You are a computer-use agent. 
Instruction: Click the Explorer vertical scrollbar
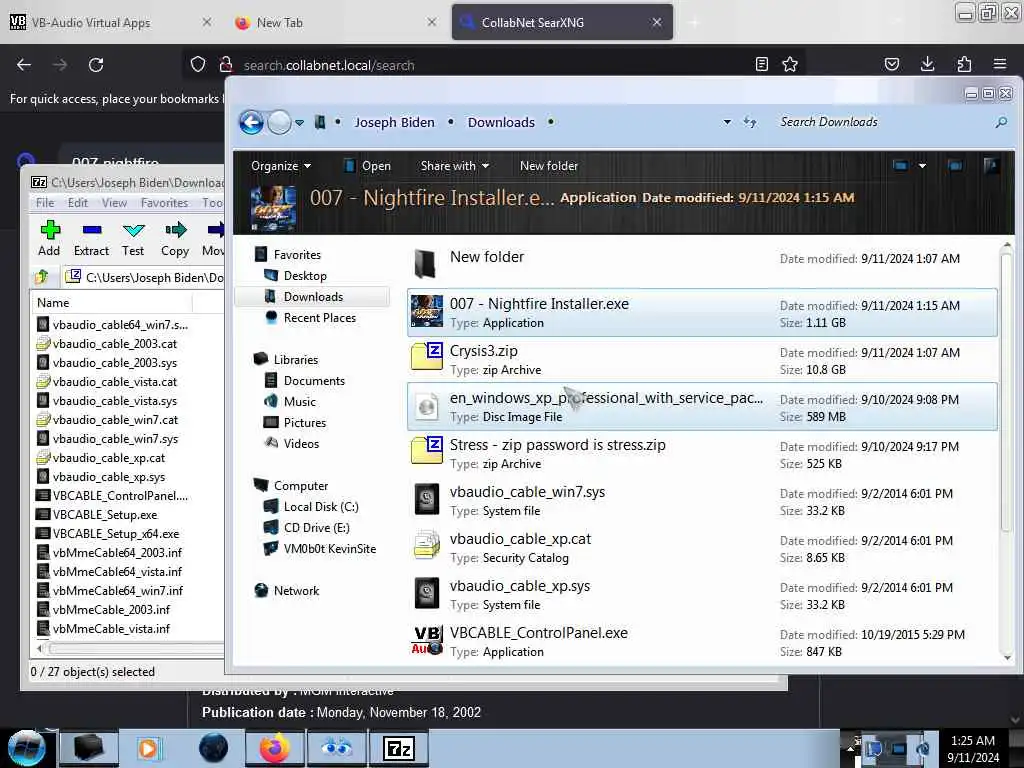tap(1007, 392)
